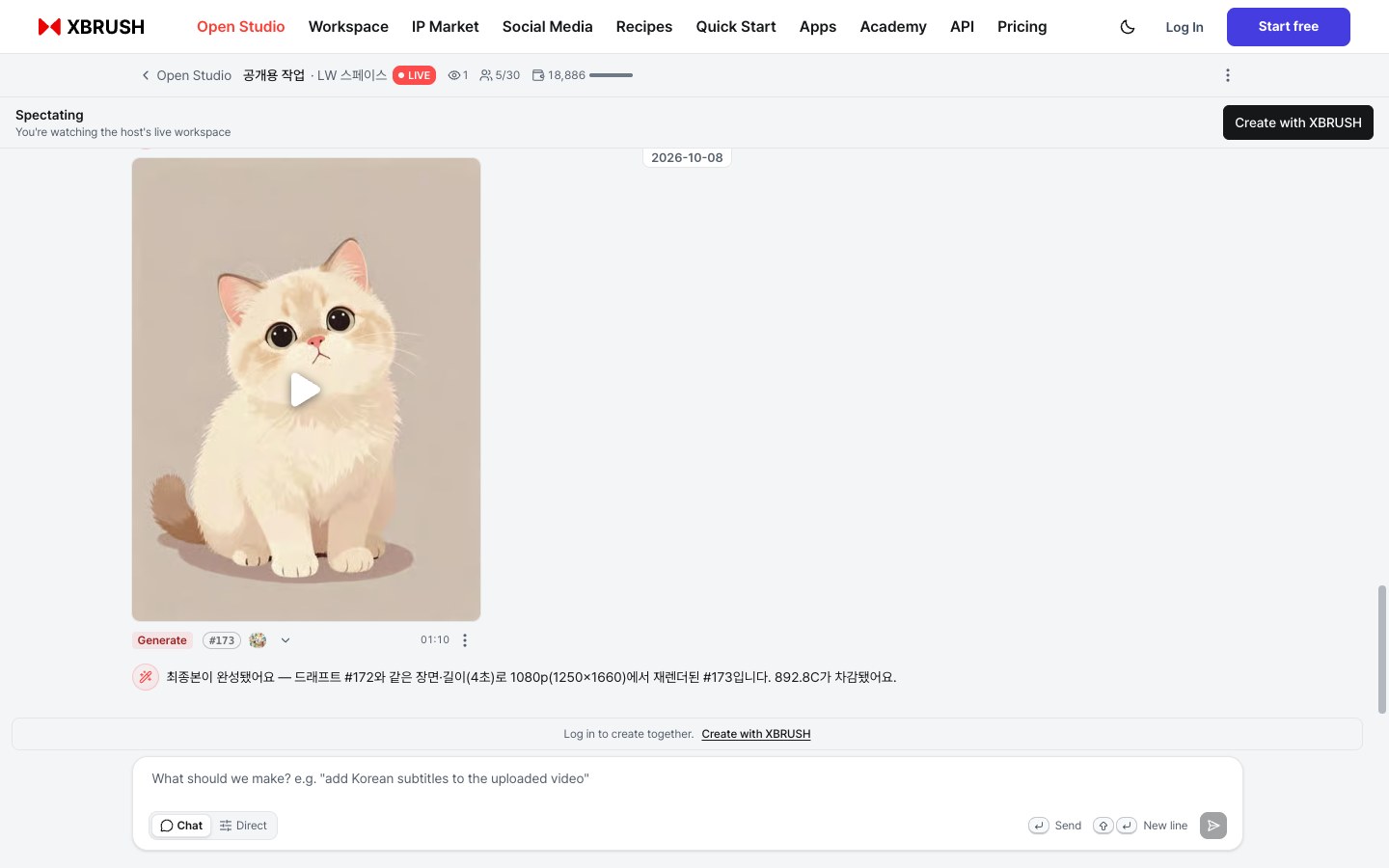This screenshot has height=868, width=1389.
Task: Open the Social Media page
Action: click(548, 27)
